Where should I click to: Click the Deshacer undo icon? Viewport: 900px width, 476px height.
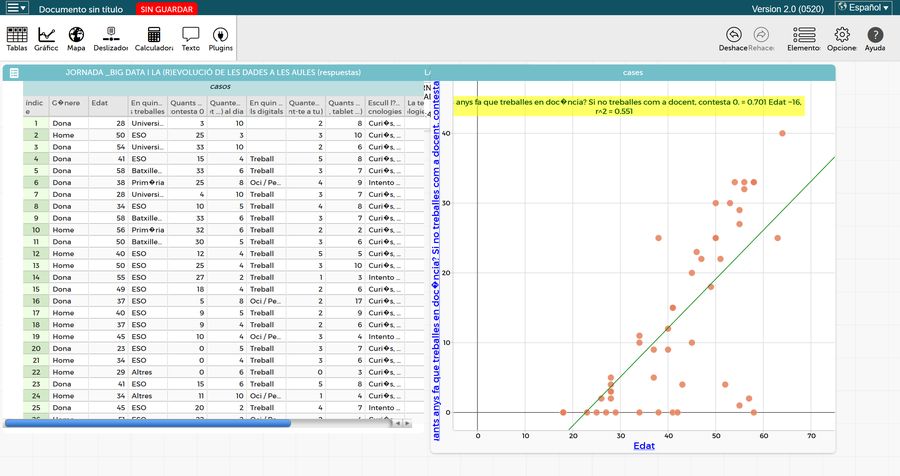click(734, 38)
